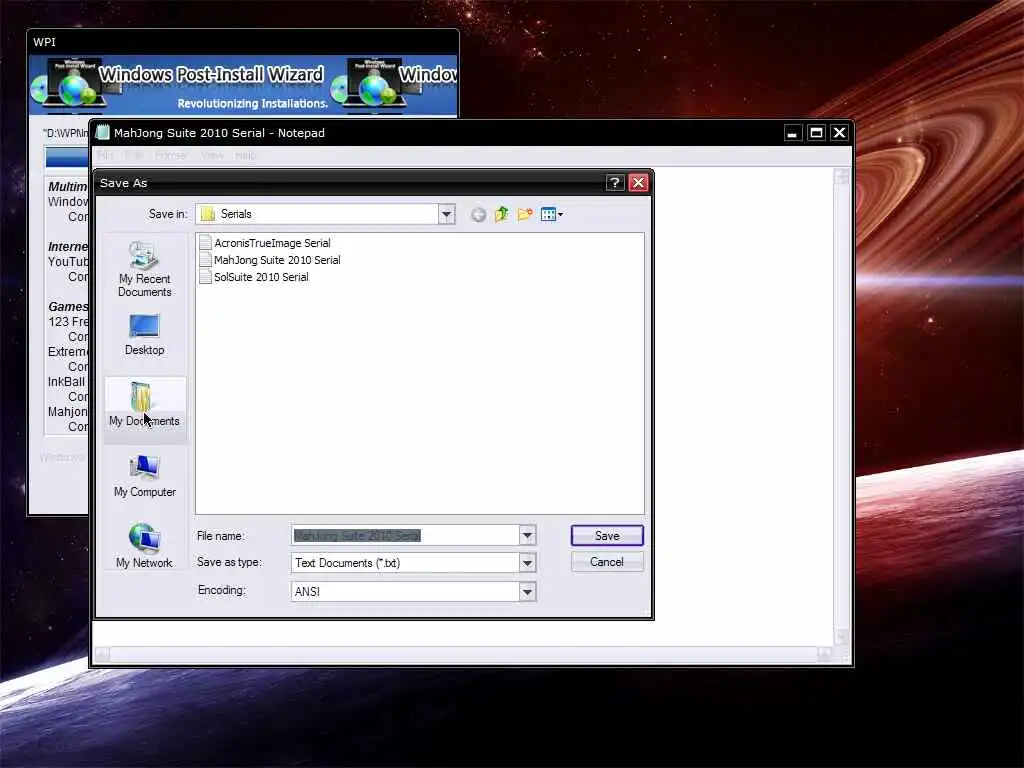Screen dimensions: 1024x768
Task: Click Notepad's horizontal scrollbar left arrow
Action: tap(103, 654)
